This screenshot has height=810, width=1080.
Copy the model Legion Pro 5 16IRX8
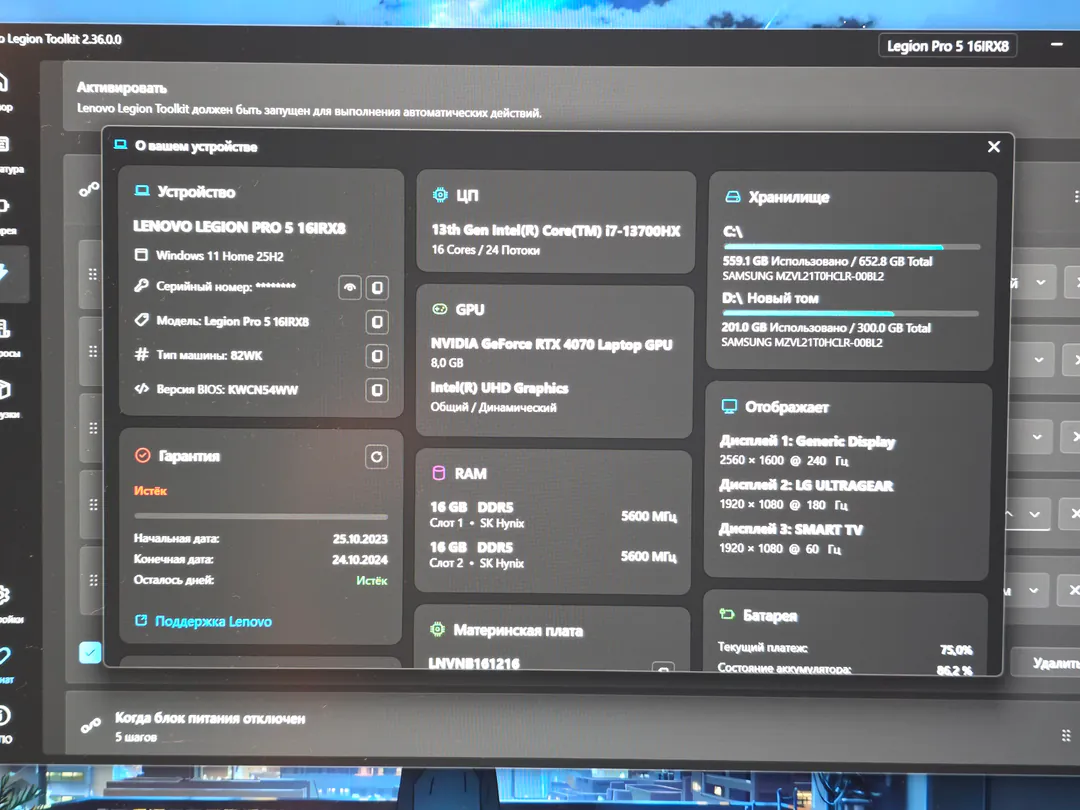(377, 322)
